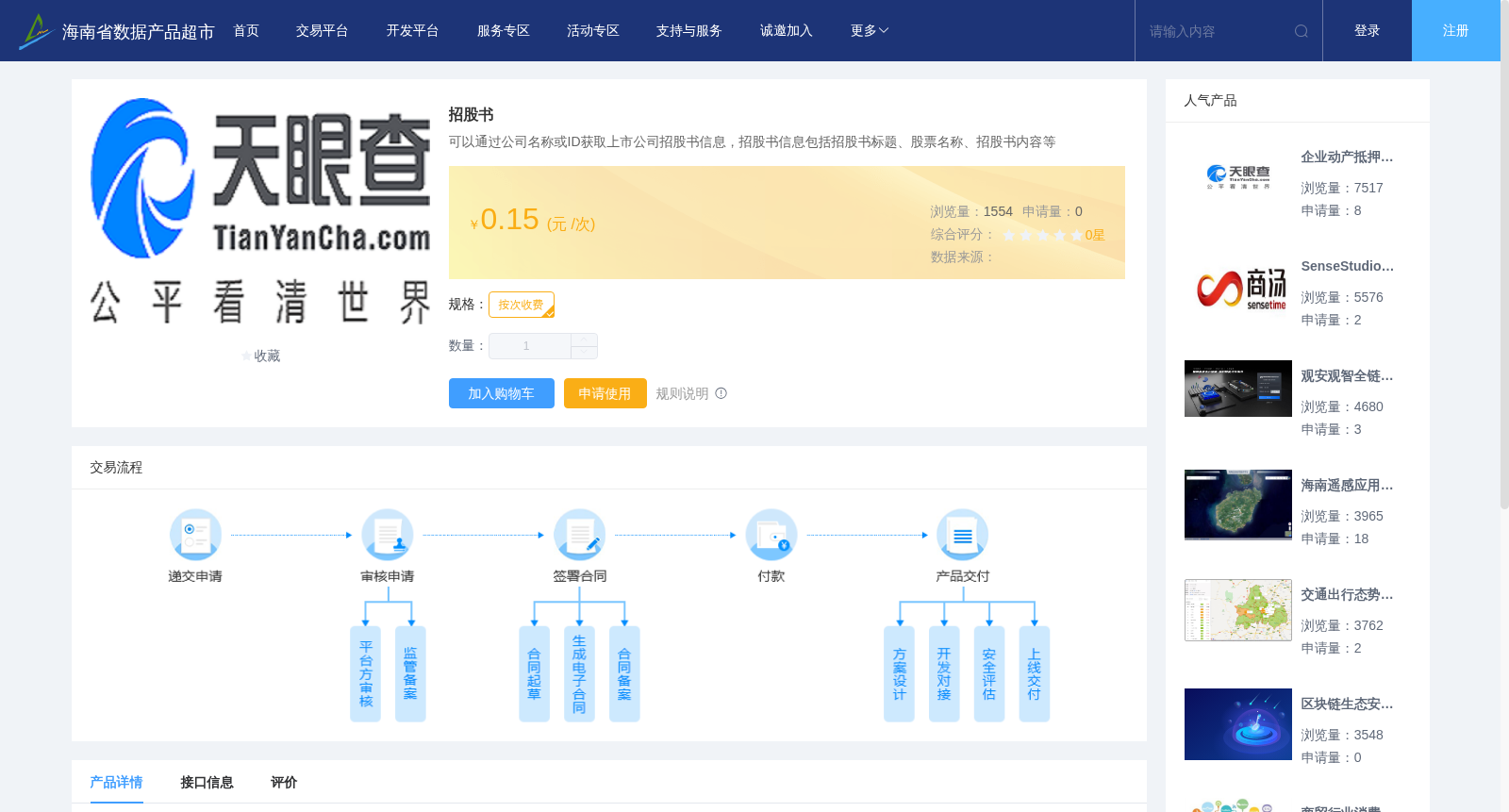
Task: Increase quantity with the up stepper arrow
Action: [584, 340]
